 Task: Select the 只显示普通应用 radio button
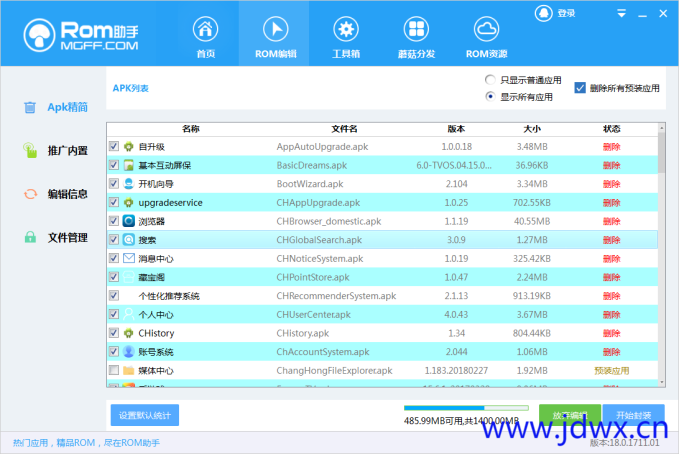(490, 80)
